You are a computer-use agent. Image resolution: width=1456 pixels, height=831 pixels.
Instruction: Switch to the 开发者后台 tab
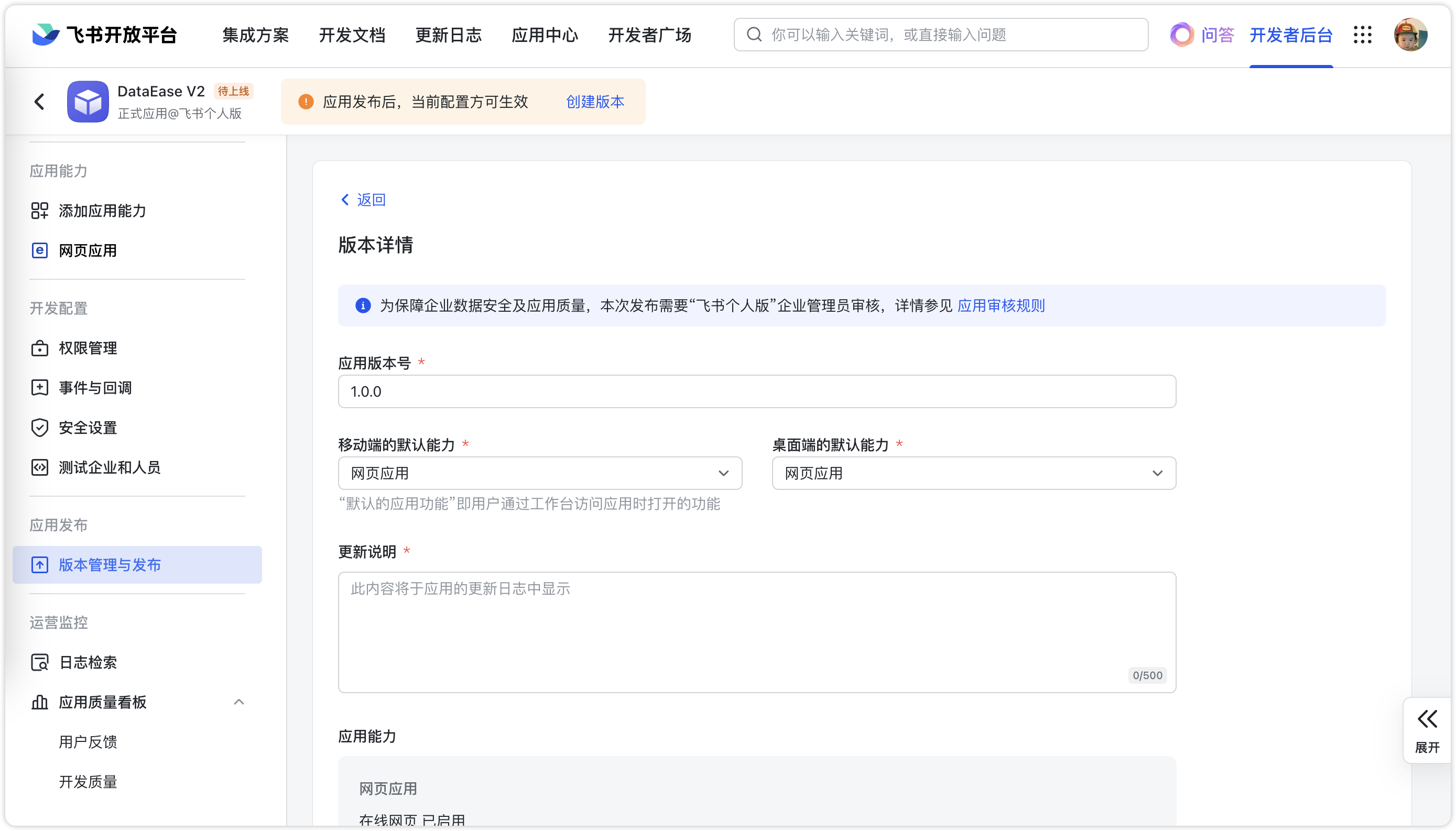pos(1291,35)
